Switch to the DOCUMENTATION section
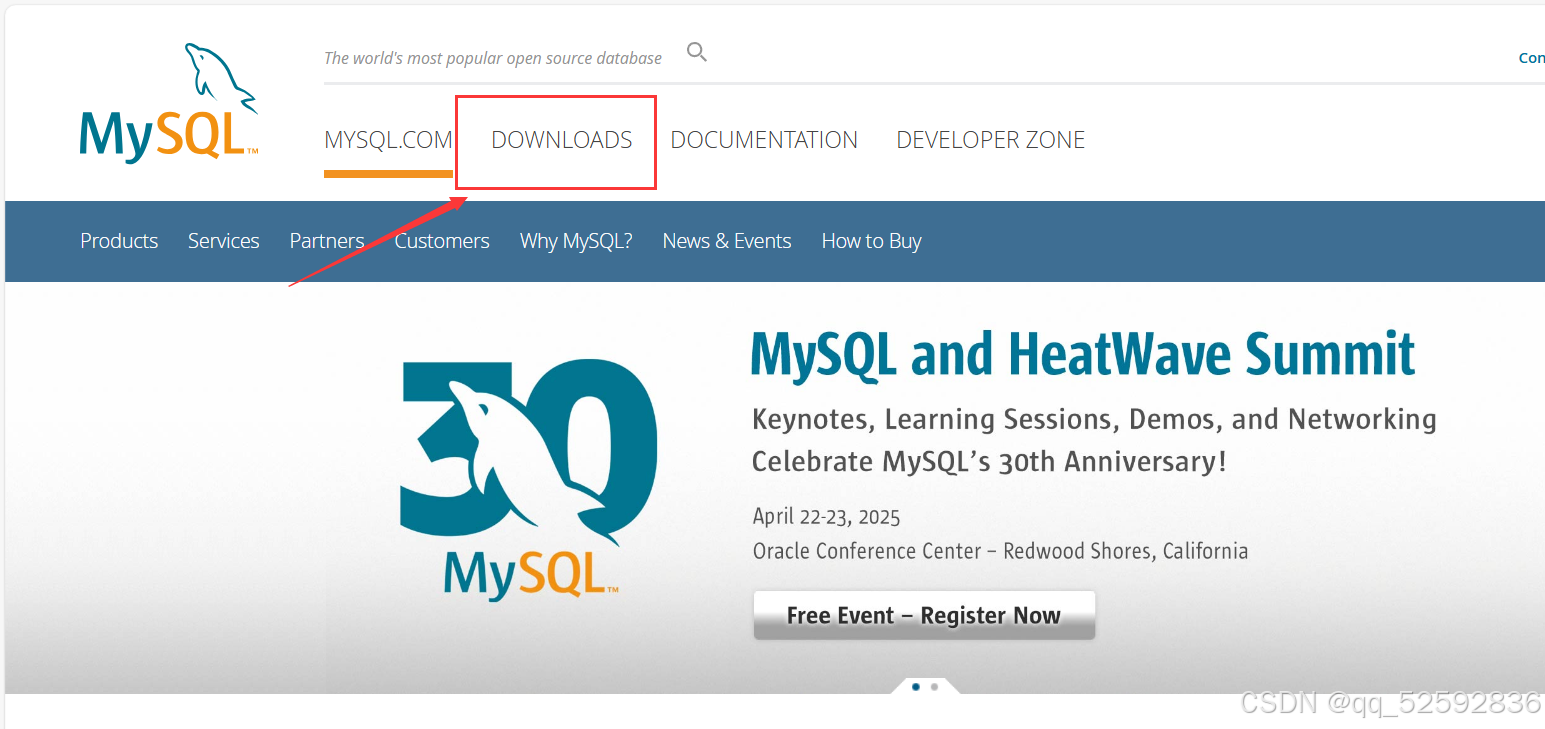This screenshot has width=1545, height=729. [764, 140]
